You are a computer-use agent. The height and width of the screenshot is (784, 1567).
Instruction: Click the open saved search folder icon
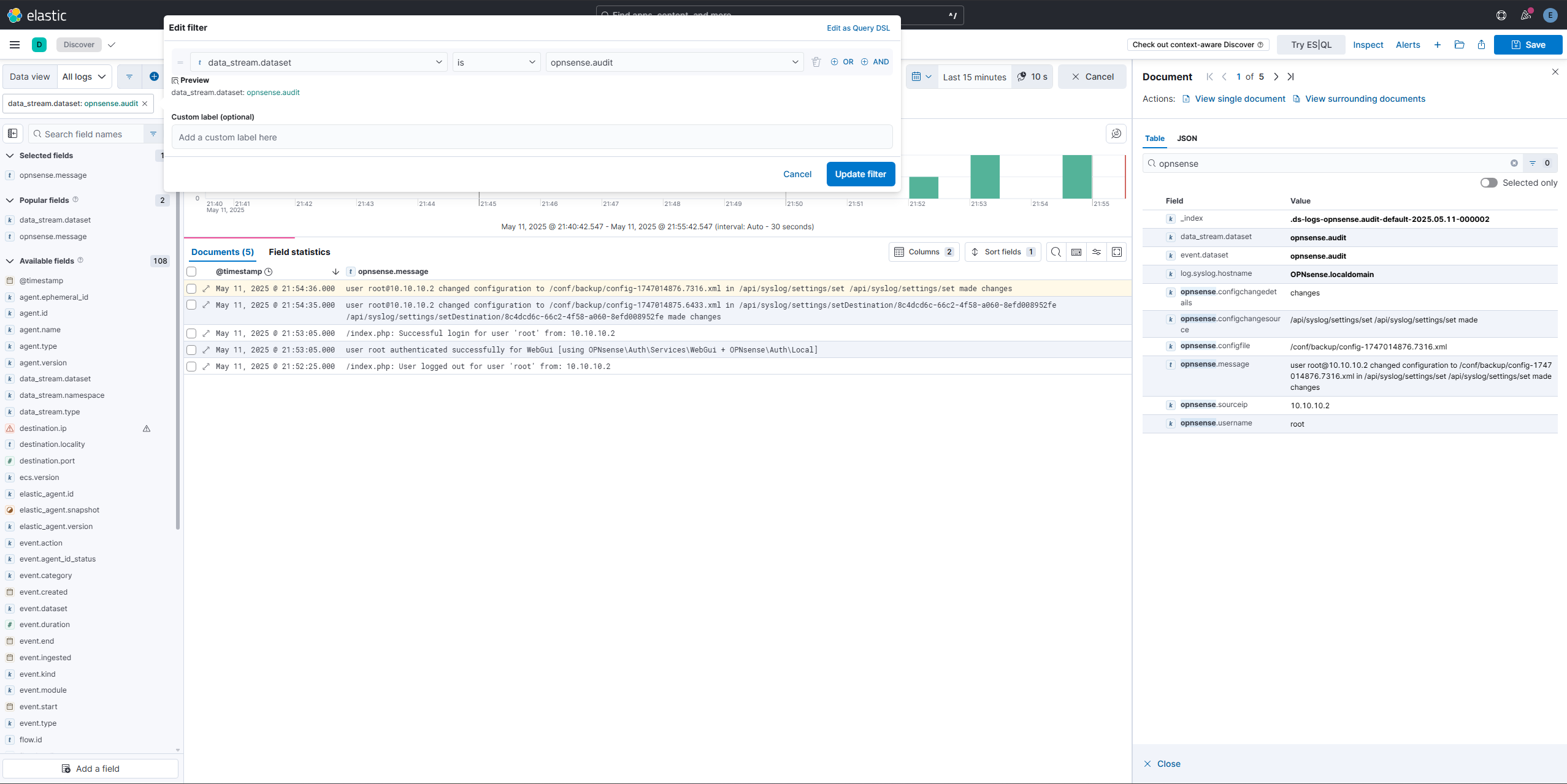coord(1459,45)
